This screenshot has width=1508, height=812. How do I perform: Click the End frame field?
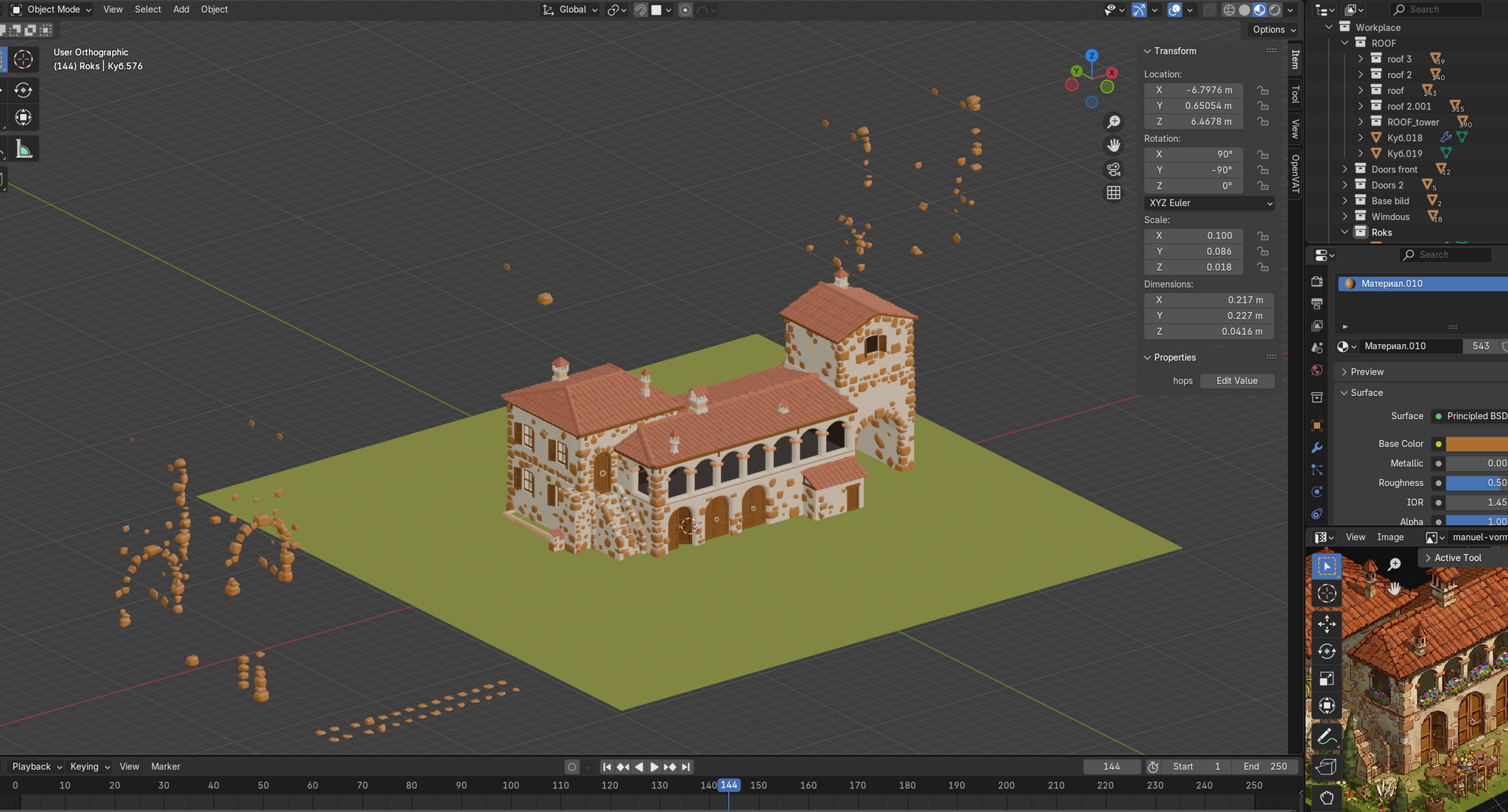click(1265, 766)
